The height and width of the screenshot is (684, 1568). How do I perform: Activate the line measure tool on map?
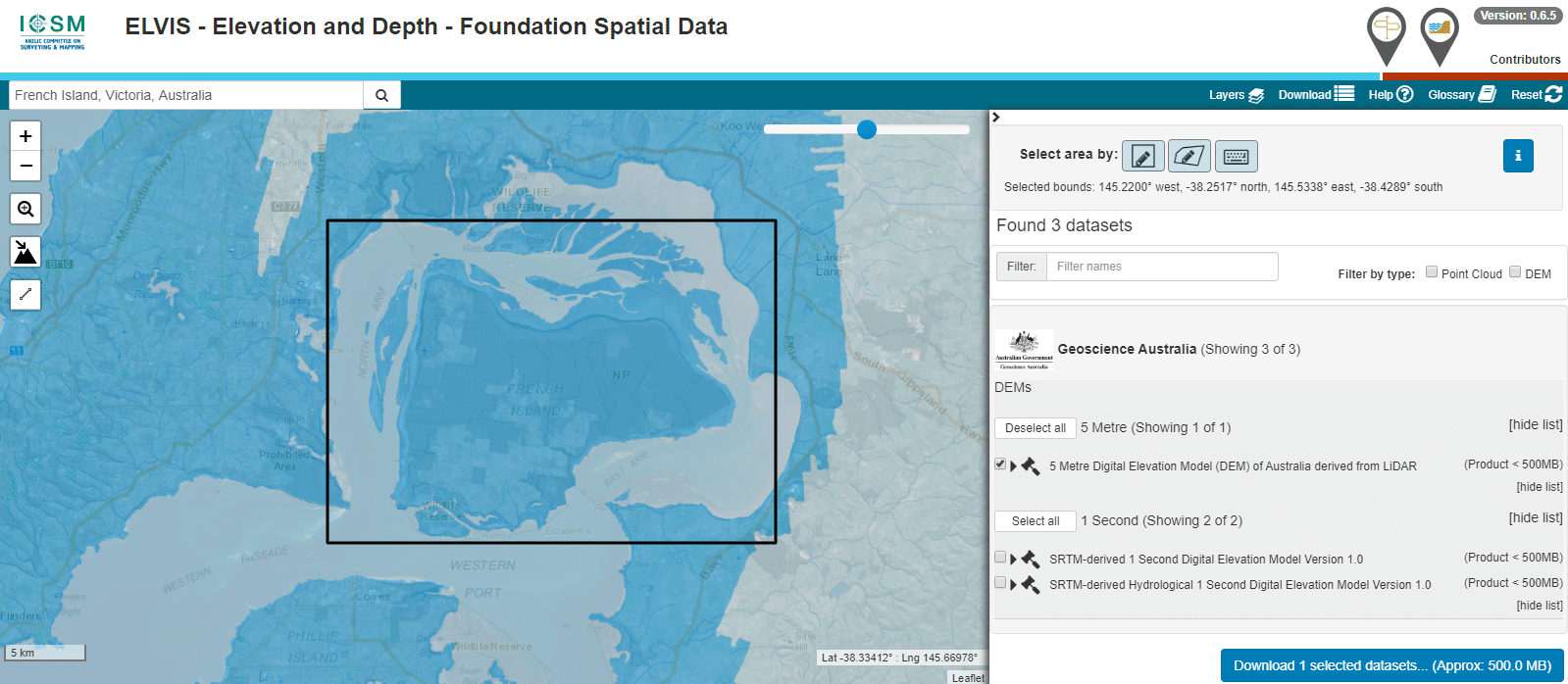pyautogui.click(x=25, y=294)
